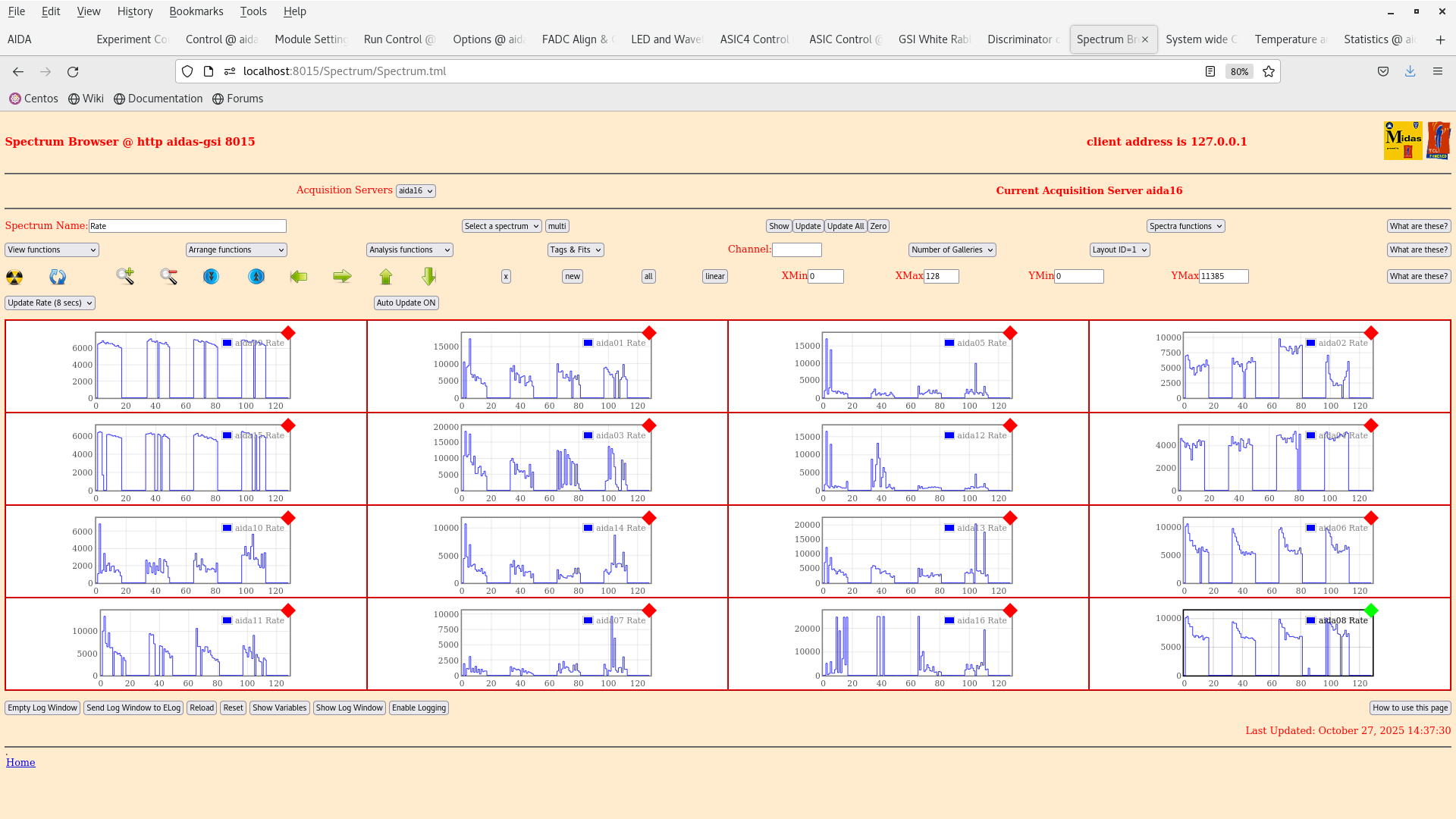This screenshot has height=819, width=1456.
Task: Toggle Auto Update ON button
Action: [x=406, y=303]
